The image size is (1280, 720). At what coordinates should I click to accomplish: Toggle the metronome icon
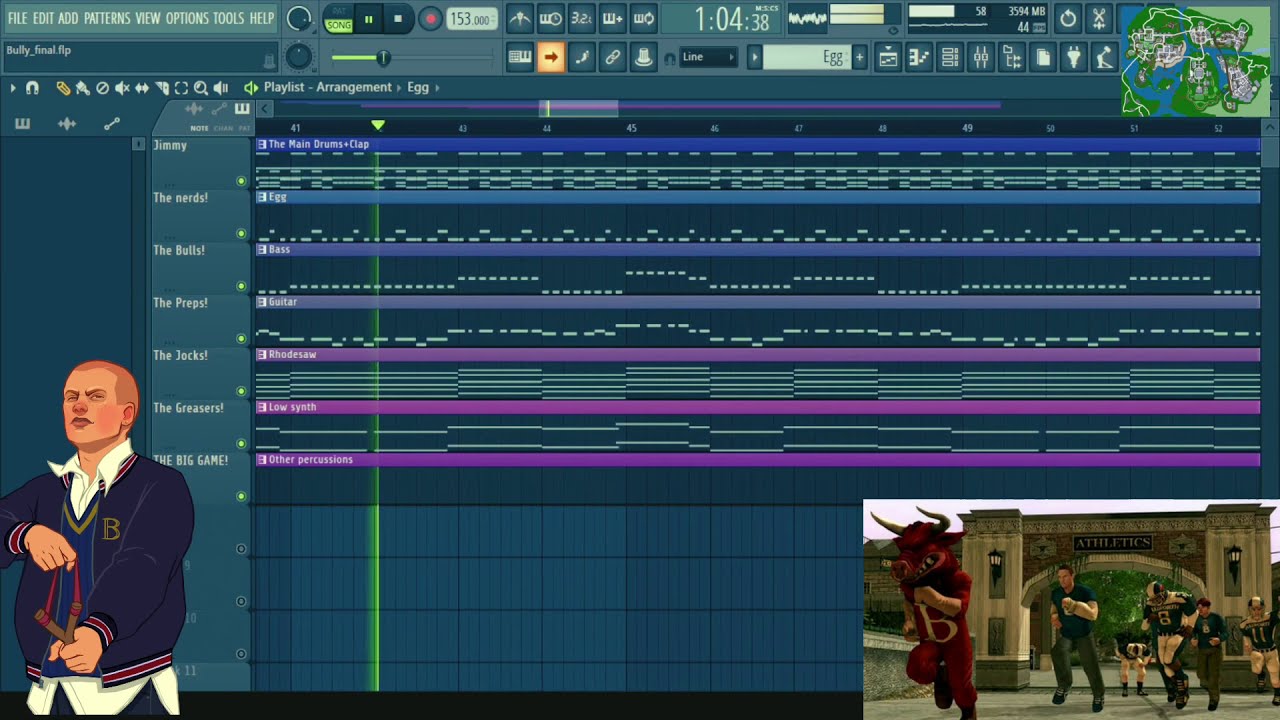point(519,18)
